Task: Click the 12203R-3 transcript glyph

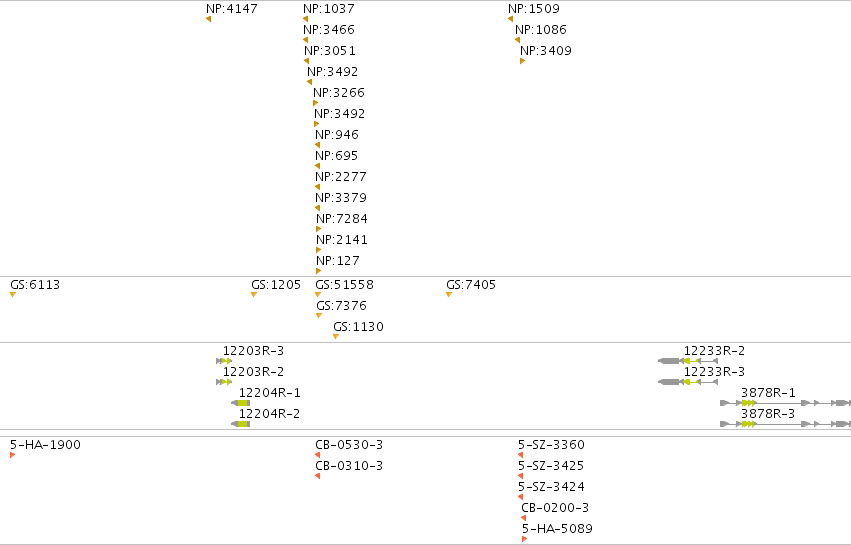Action: coord(224,361)
